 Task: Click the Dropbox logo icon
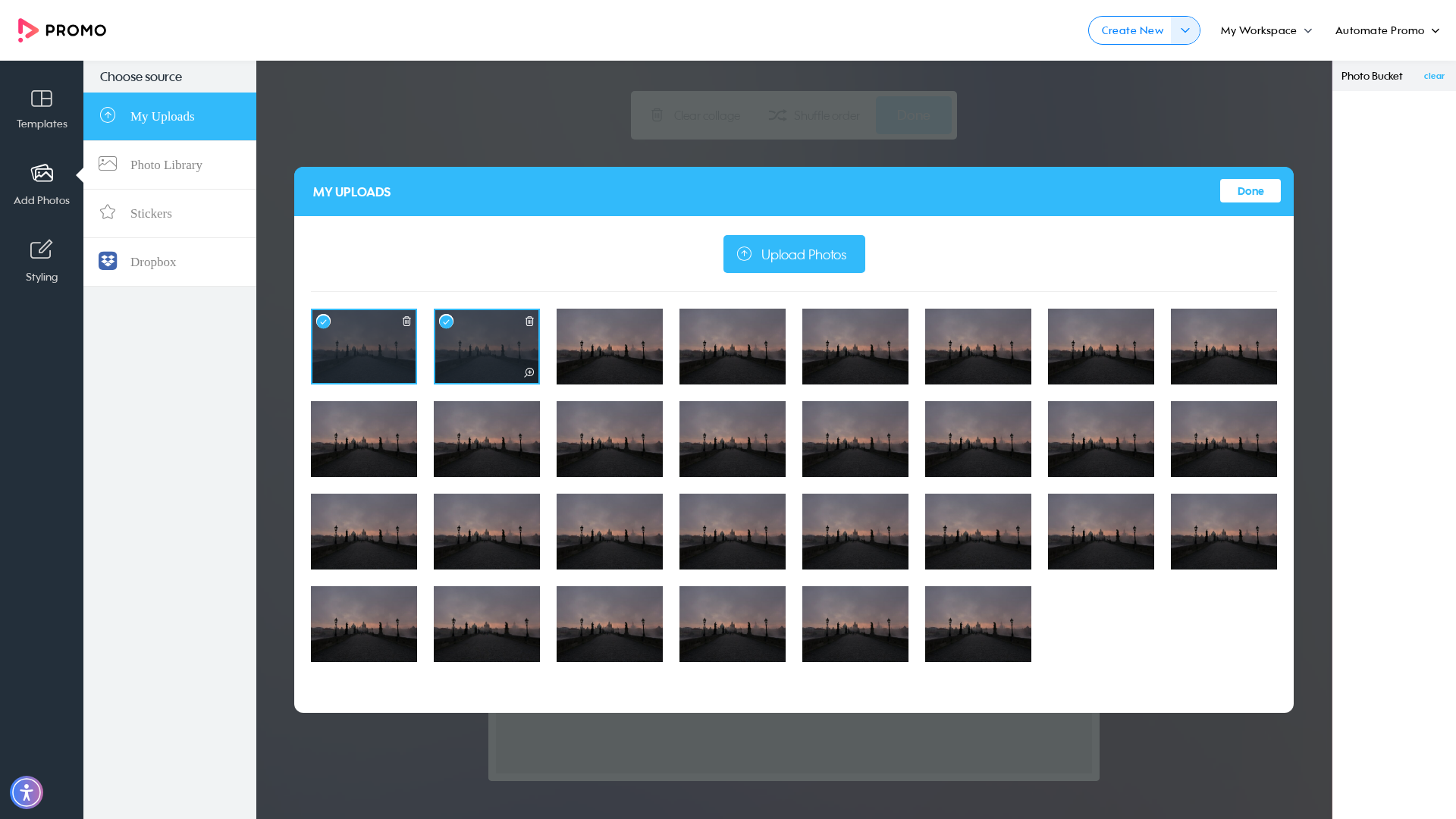click(108, 262)
